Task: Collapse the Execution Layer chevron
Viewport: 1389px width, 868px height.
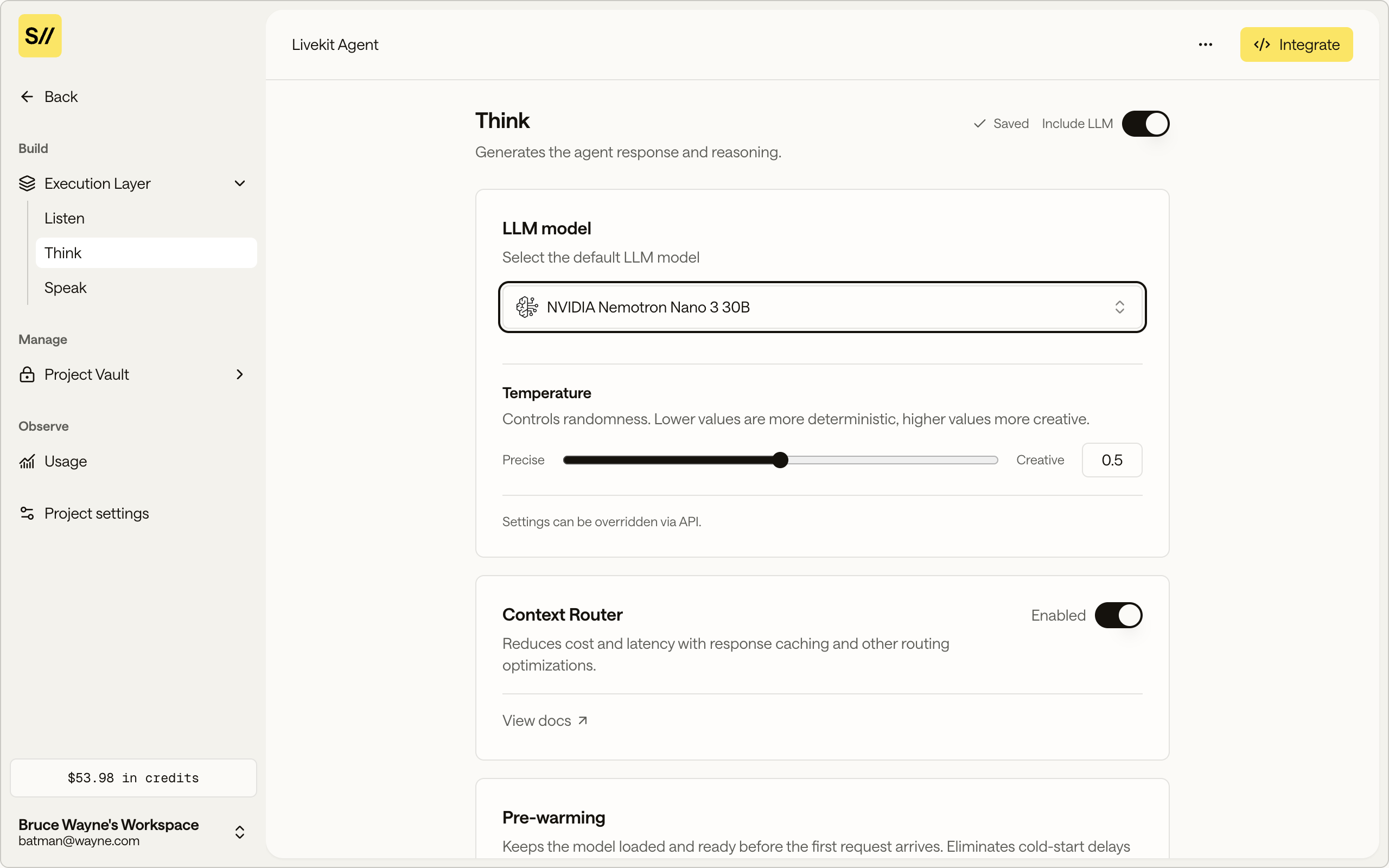Action: [x=240, y=183]
